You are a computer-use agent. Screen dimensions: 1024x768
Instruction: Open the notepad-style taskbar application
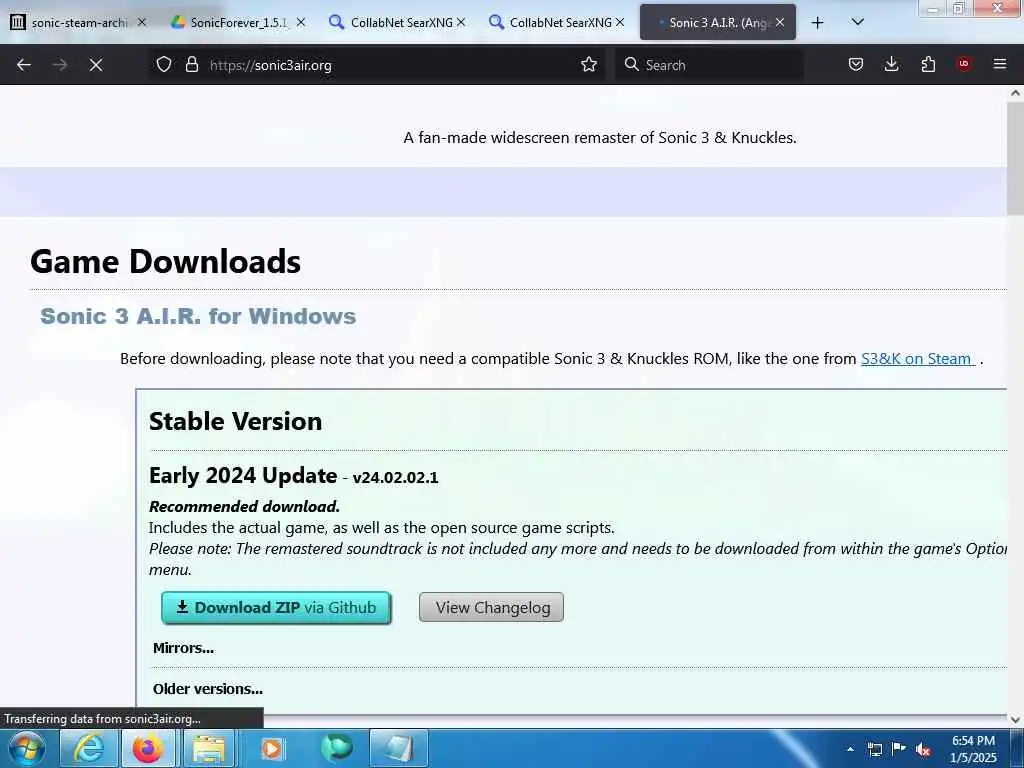[x=398, y=748]
